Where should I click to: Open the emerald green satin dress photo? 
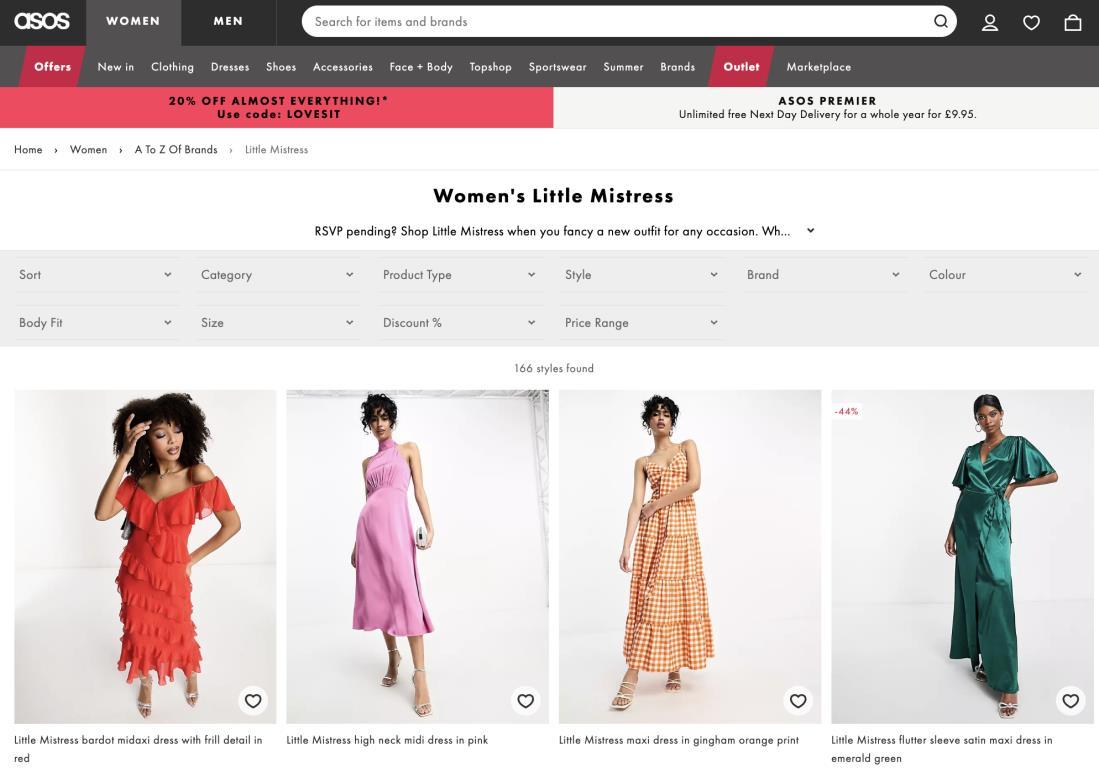coord(962,556)
